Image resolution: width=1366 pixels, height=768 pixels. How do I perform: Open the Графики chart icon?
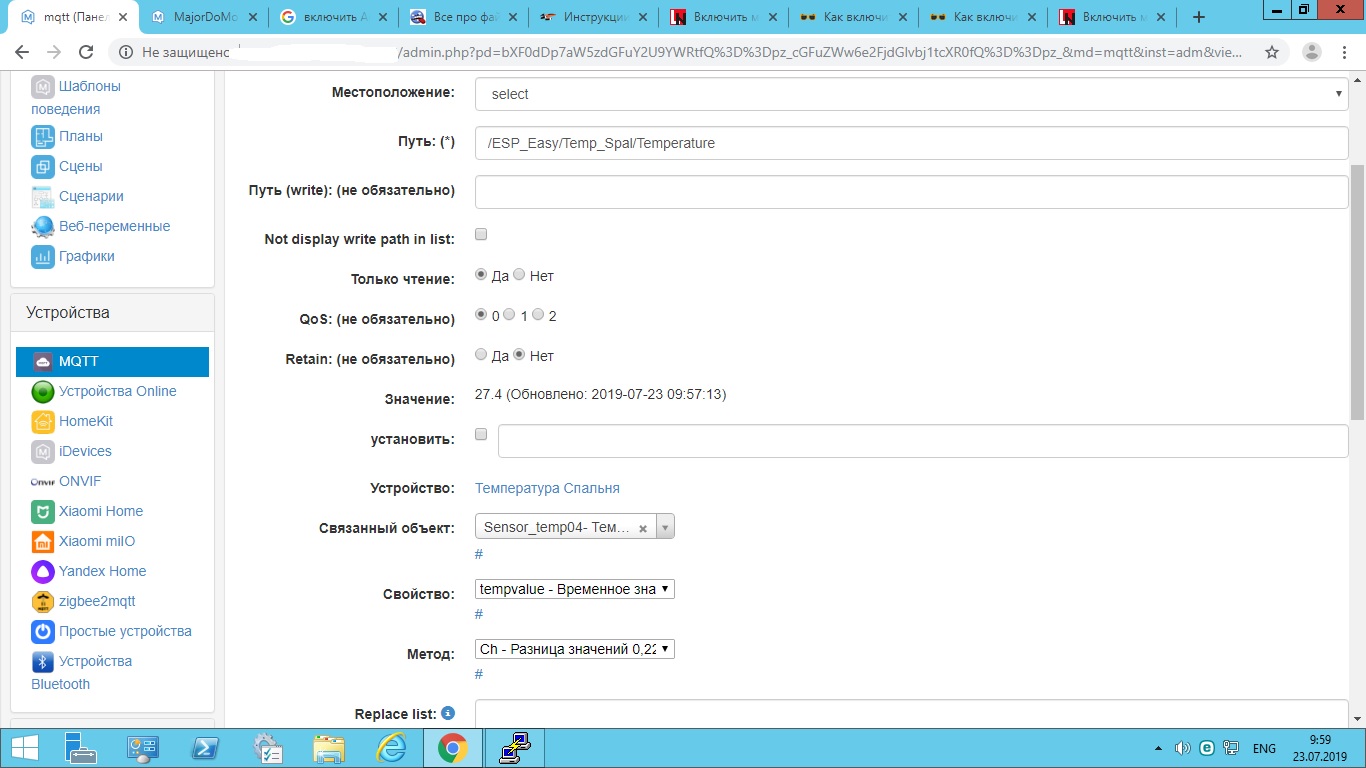pyautogui.click(x=42, y=257)
